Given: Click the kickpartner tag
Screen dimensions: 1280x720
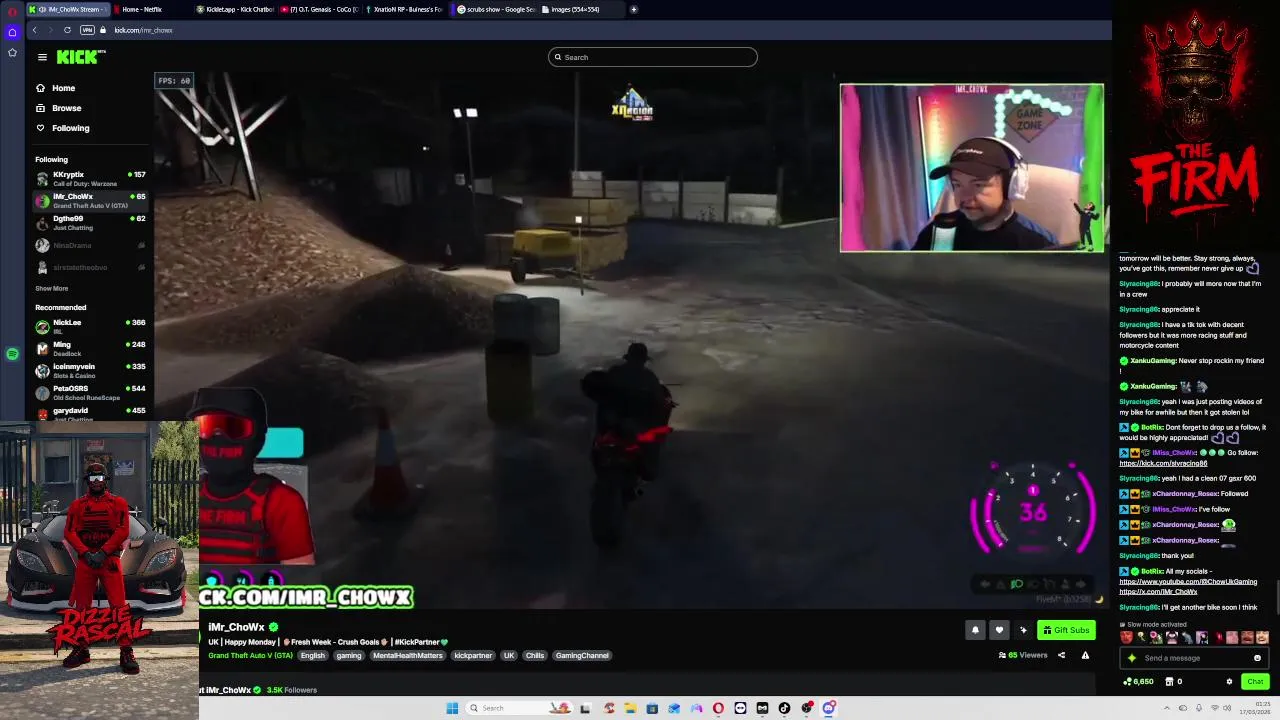Looking at the screenshot, I should click(473, 655).
